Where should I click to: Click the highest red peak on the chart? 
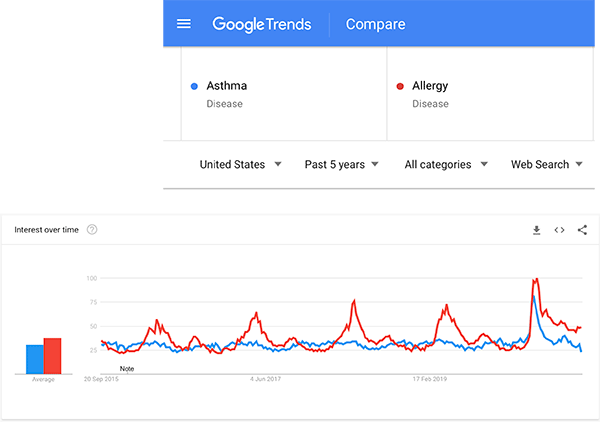(537, 280)
